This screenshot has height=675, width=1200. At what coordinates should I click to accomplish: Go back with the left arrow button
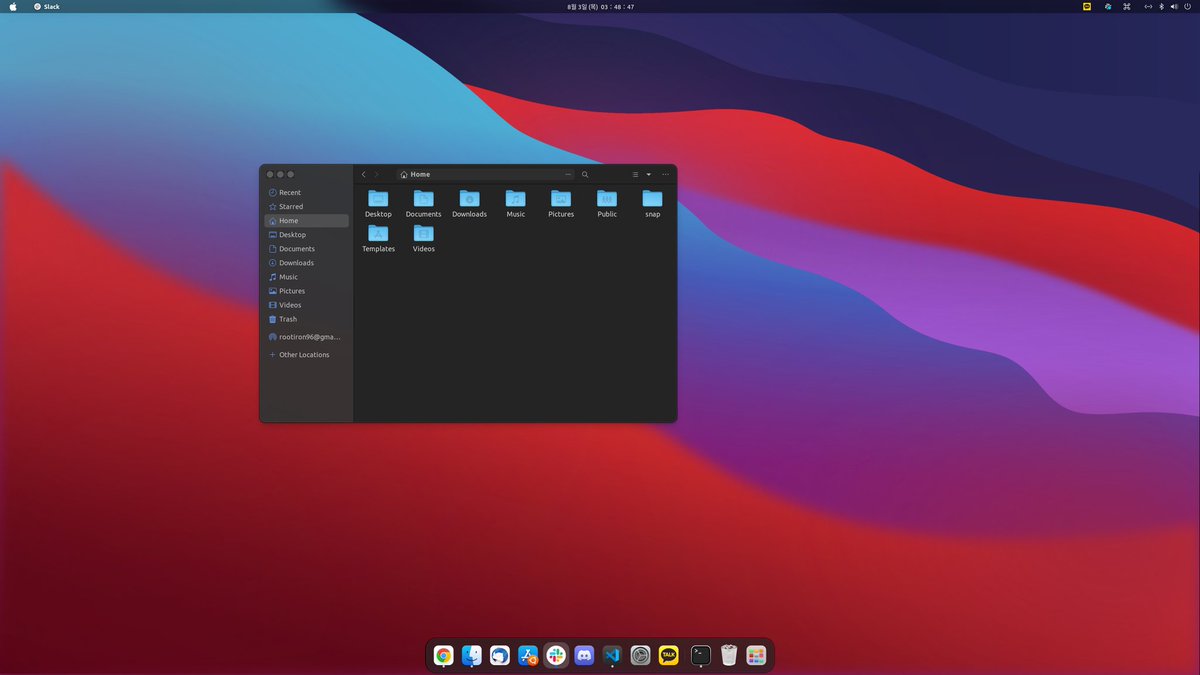point(363,174)
